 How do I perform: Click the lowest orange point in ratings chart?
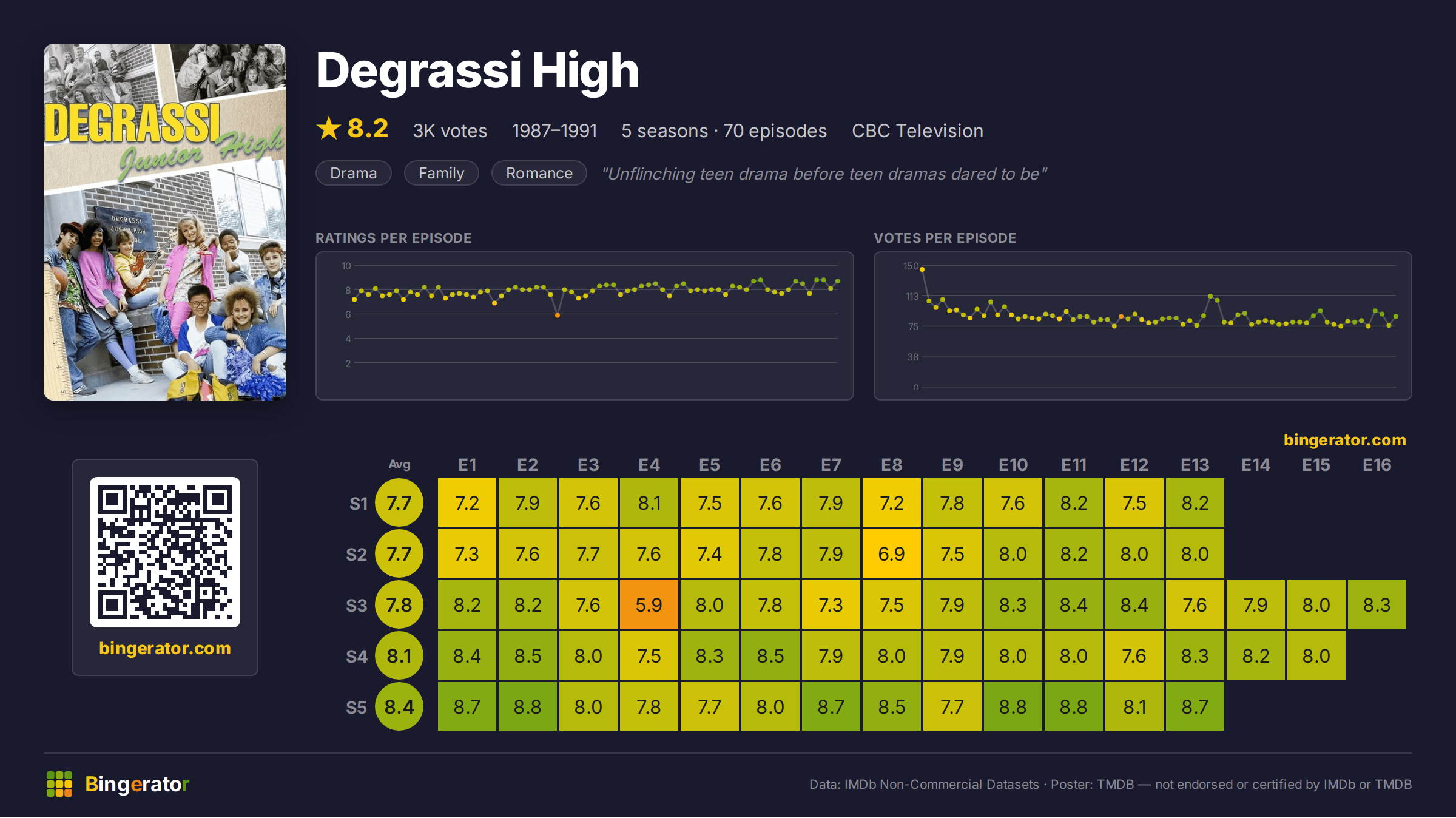click(x=558, y=316)
